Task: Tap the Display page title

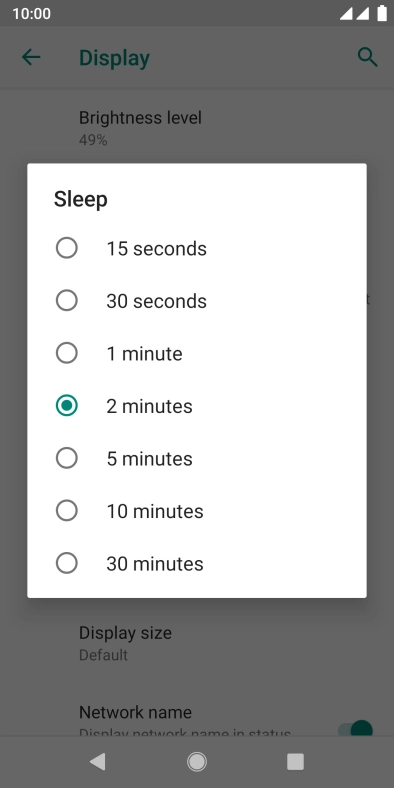Action: [114, 58]
